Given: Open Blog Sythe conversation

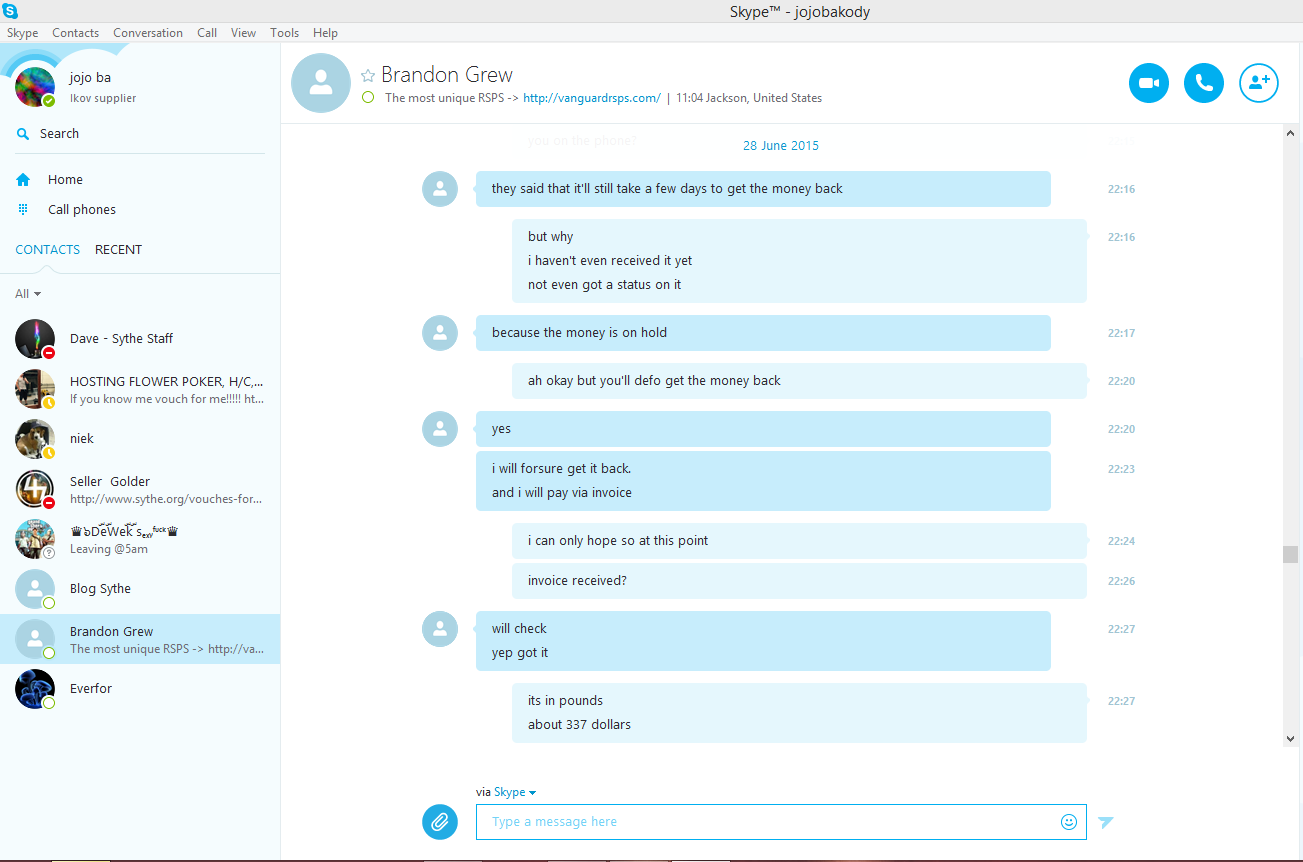Looking at the screenshot, I should [x=140, y=589].
